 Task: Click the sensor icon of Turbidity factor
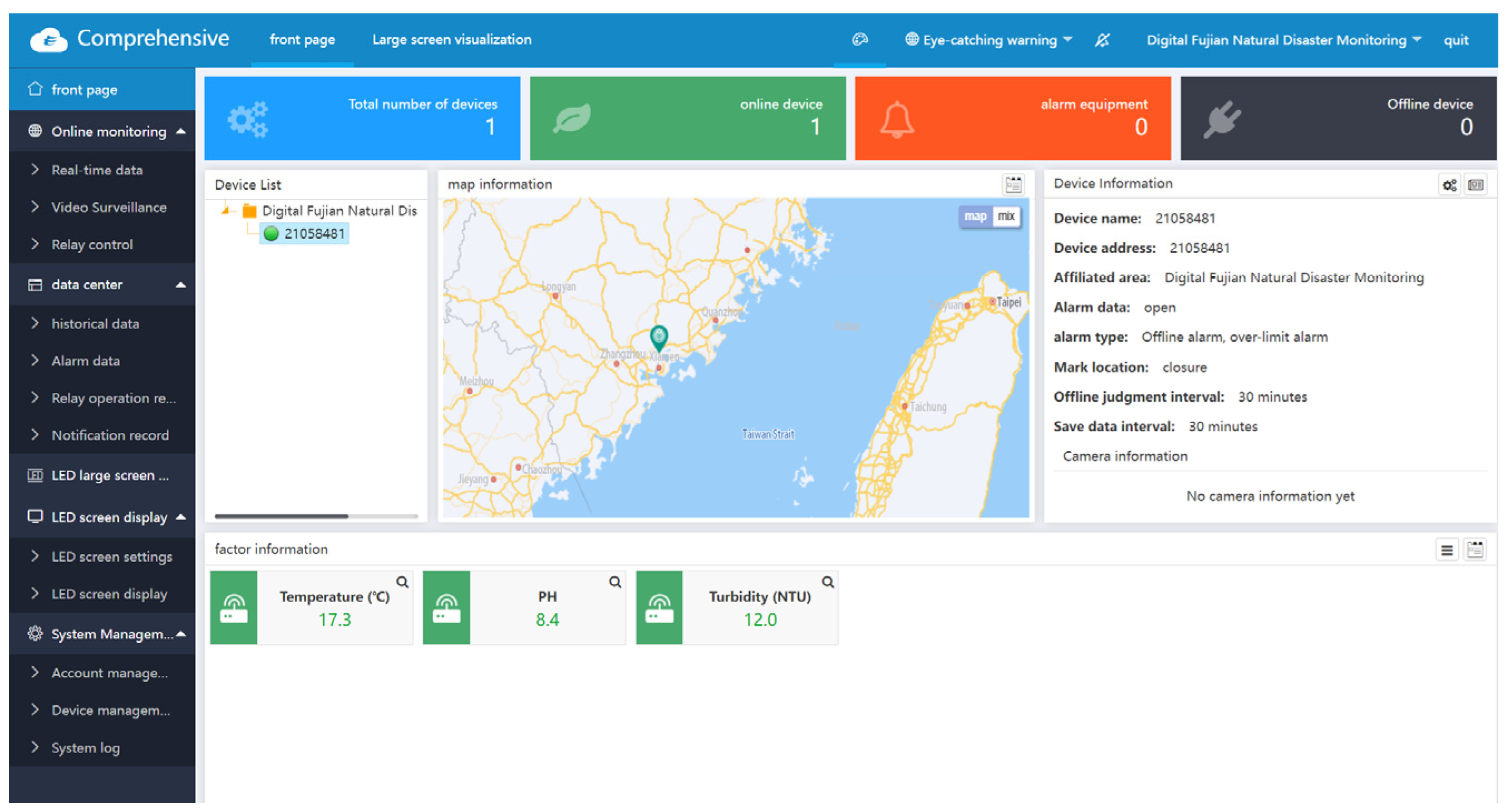pyautogui.click(x=660, y=607)
